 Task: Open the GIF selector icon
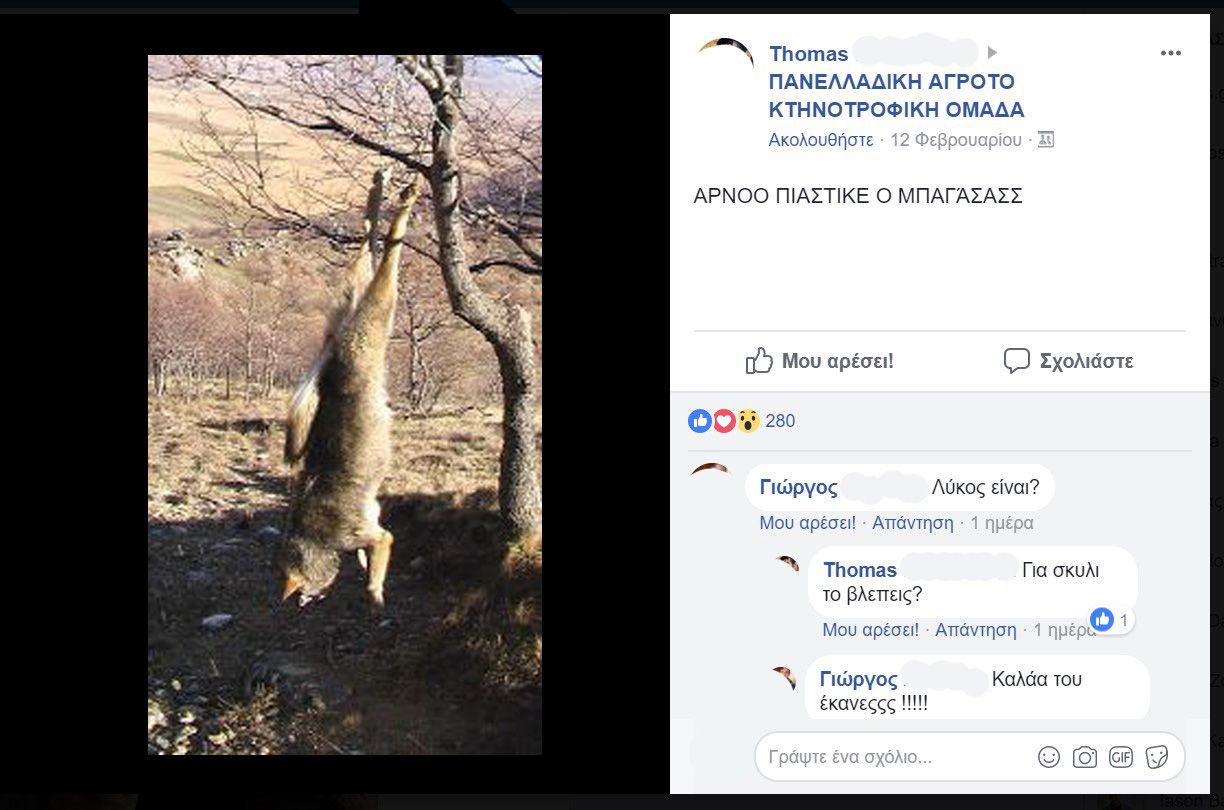tap(1121, 757)
